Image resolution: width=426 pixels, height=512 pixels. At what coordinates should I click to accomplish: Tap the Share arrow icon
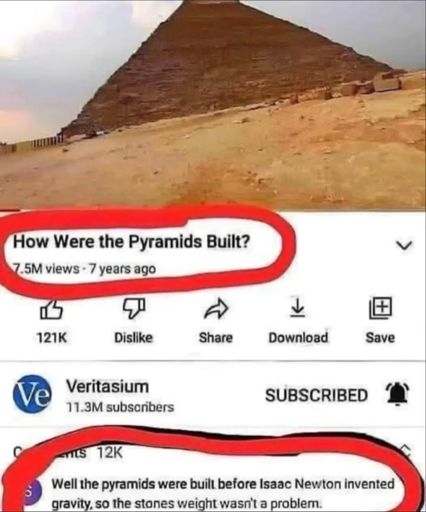click(x=216, y=309)
